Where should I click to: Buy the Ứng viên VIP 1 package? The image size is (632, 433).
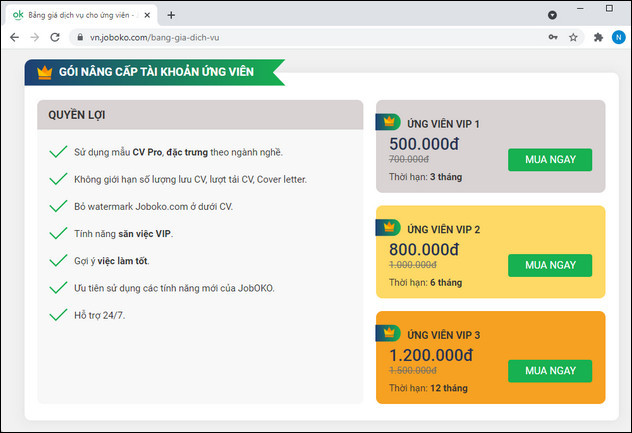(550, 160)
